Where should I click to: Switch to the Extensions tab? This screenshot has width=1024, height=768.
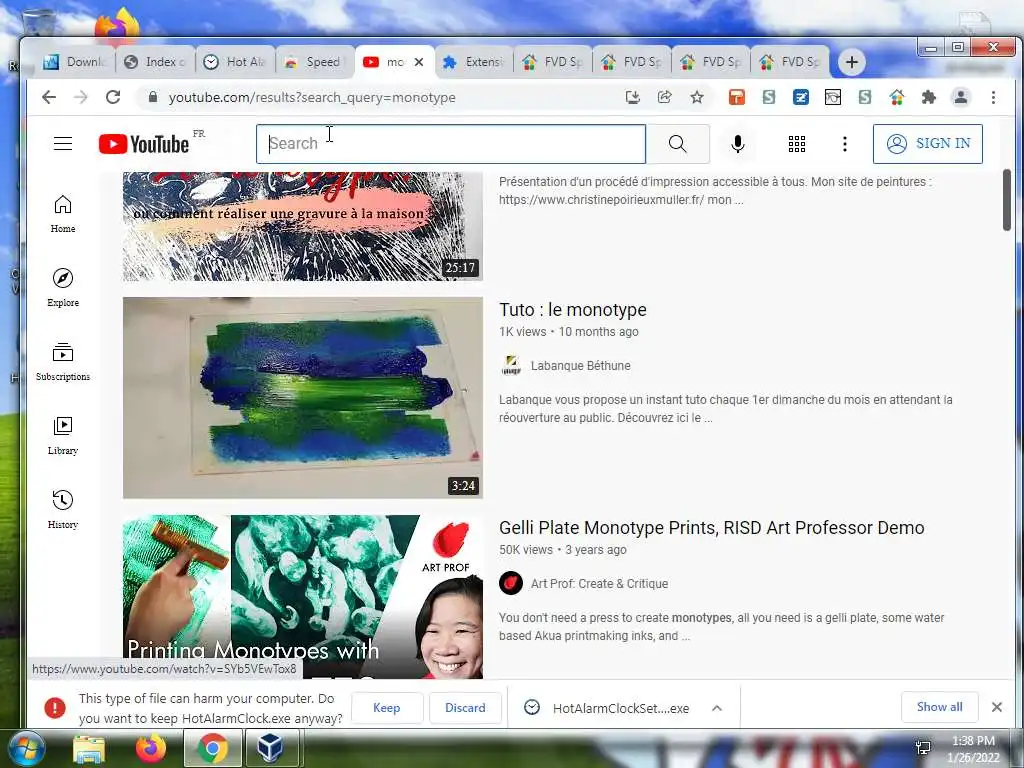[x=474, y=62]
